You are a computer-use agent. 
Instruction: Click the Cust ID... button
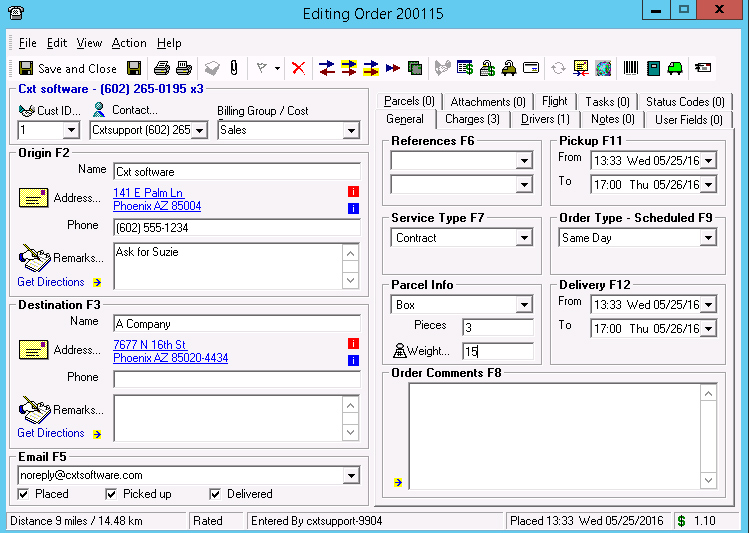[x=50, y=110]
